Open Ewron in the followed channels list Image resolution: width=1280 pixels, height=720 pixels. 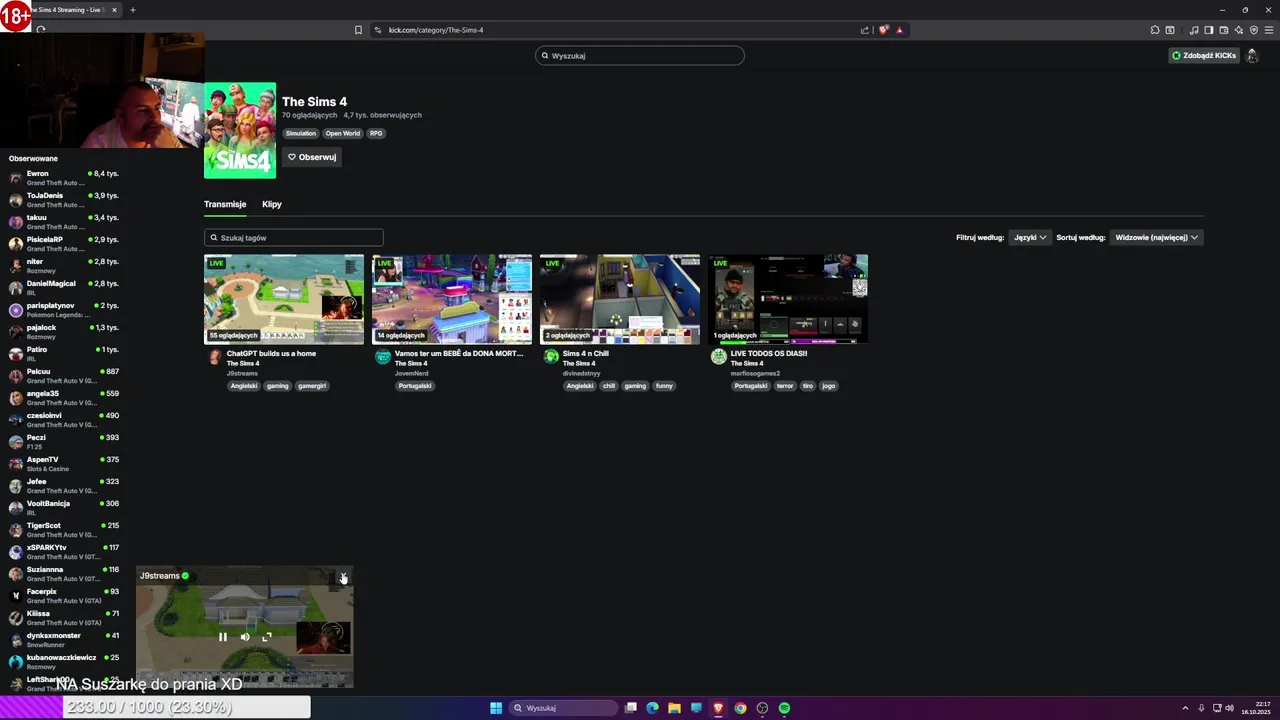click(64, 178)
